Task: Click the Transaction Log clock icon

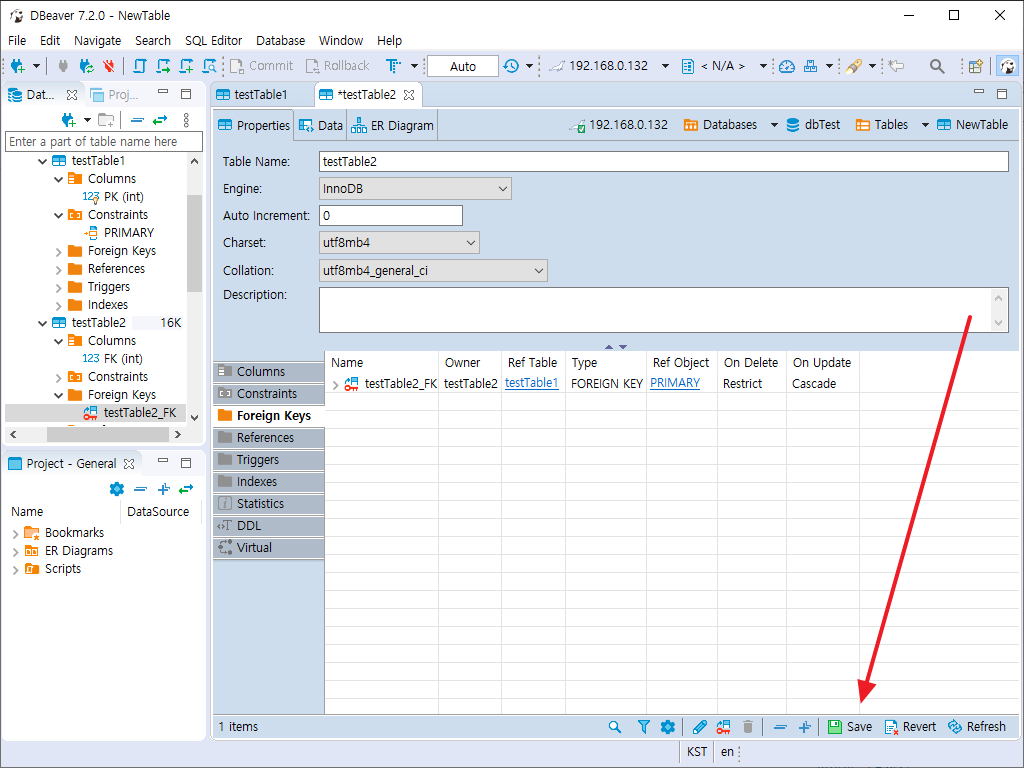Action: 511,66
